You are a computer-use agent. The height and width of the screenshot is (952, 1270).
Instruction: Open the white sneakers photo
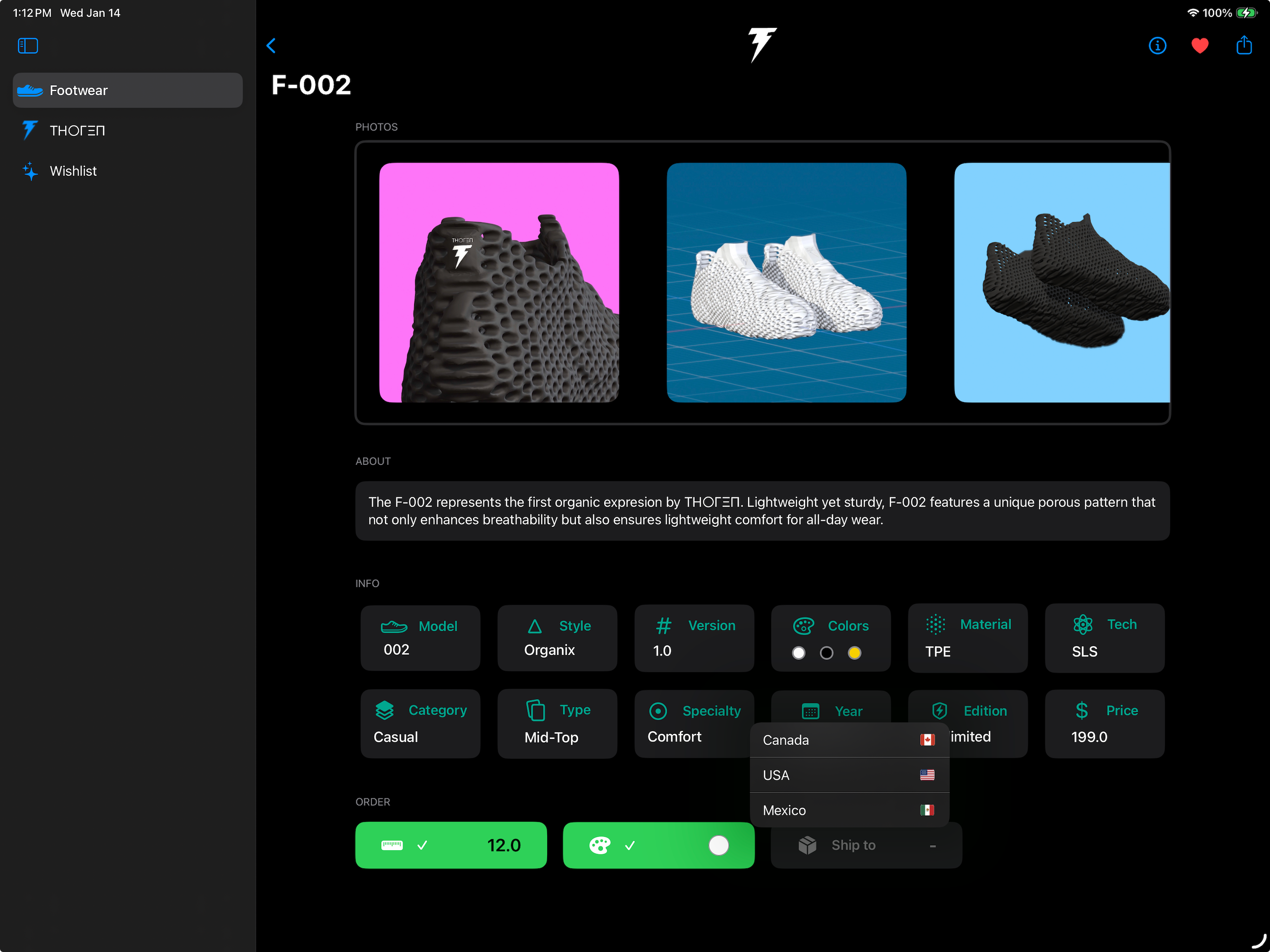point(786,283)
